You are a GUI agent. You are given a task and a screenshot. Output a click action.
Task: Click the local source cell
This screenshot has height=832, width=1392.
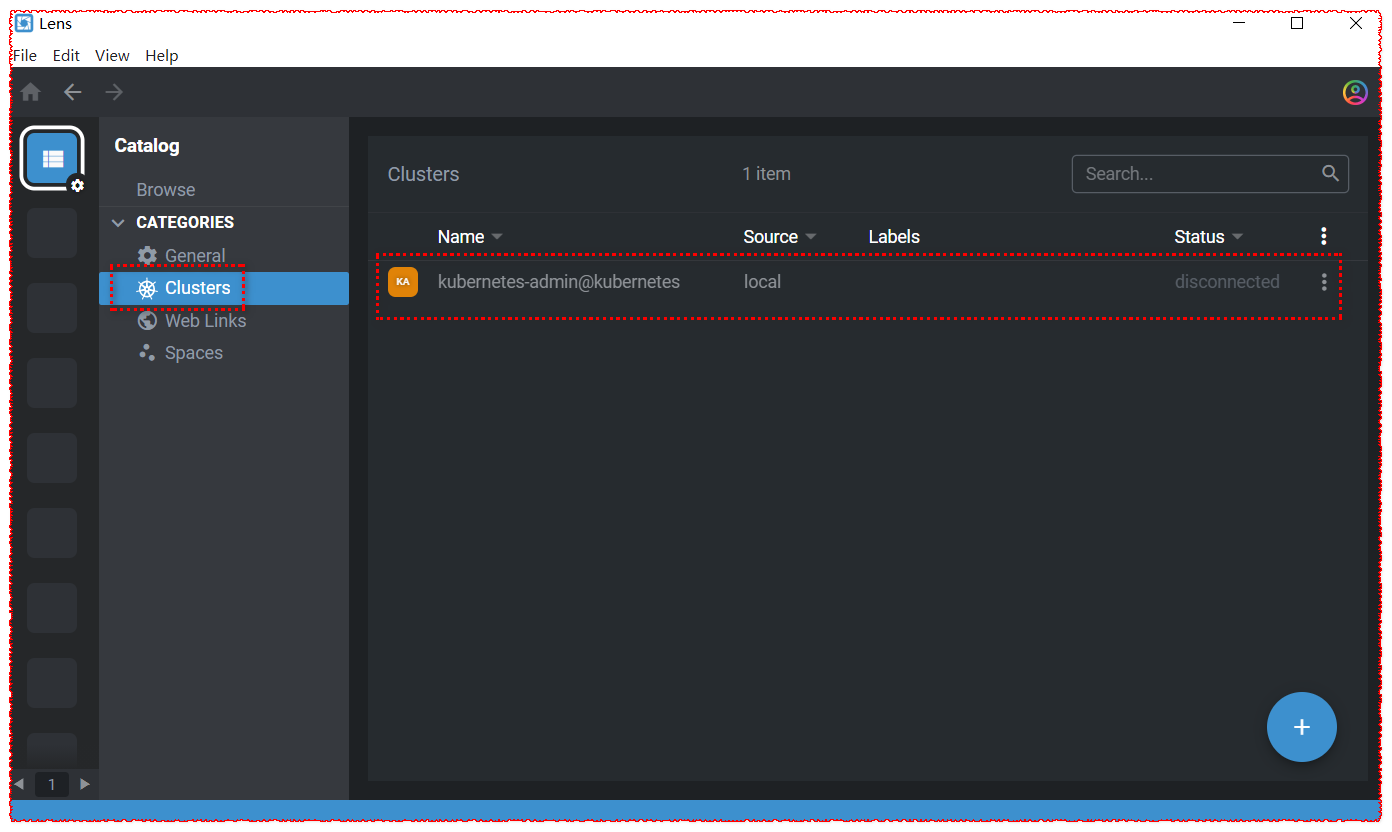point(762,282)
